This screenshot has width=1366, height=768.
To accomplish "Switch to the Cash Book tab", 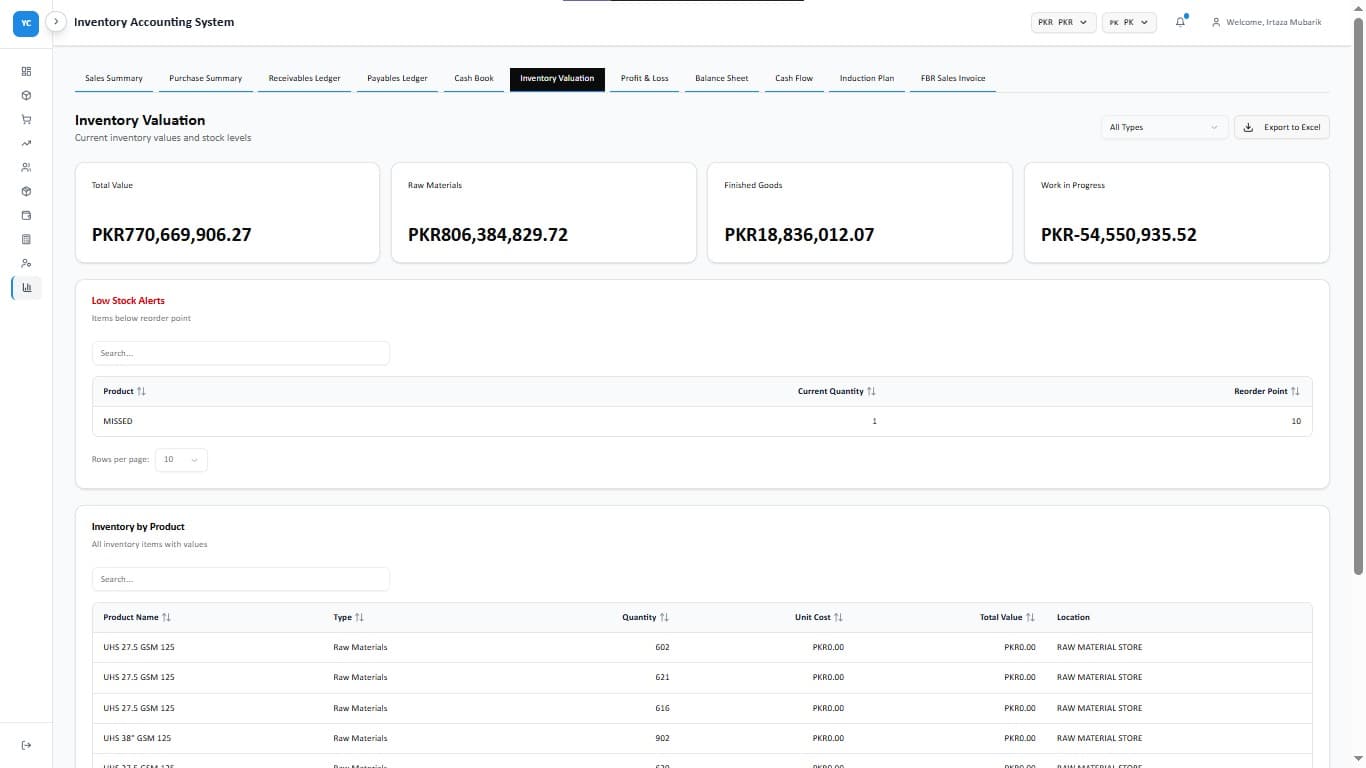I will click(474, 79).
